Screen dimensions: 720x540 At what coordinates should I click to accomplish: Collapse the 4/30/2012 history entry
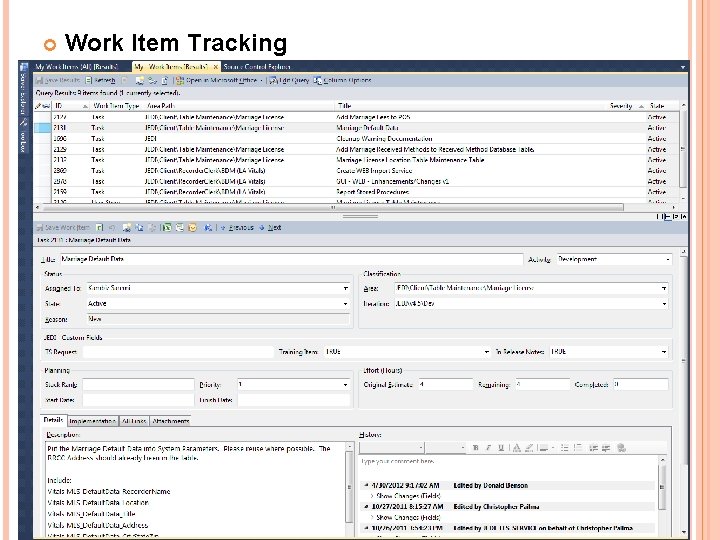[x=366, y=485]
